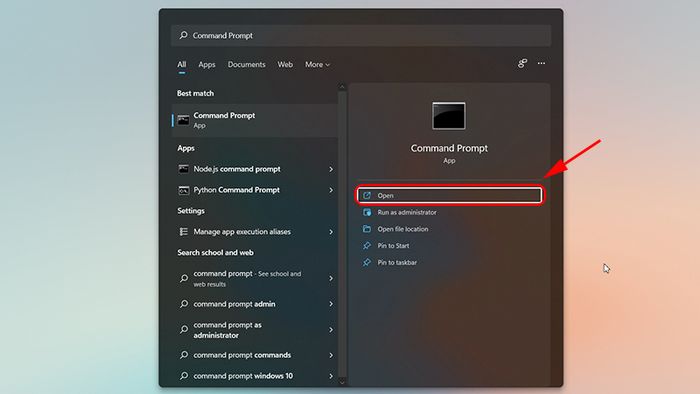Expand chevron for 'command prompt admin'
Image resolution: width=700 pixels, height=394 pixels.
331,304
